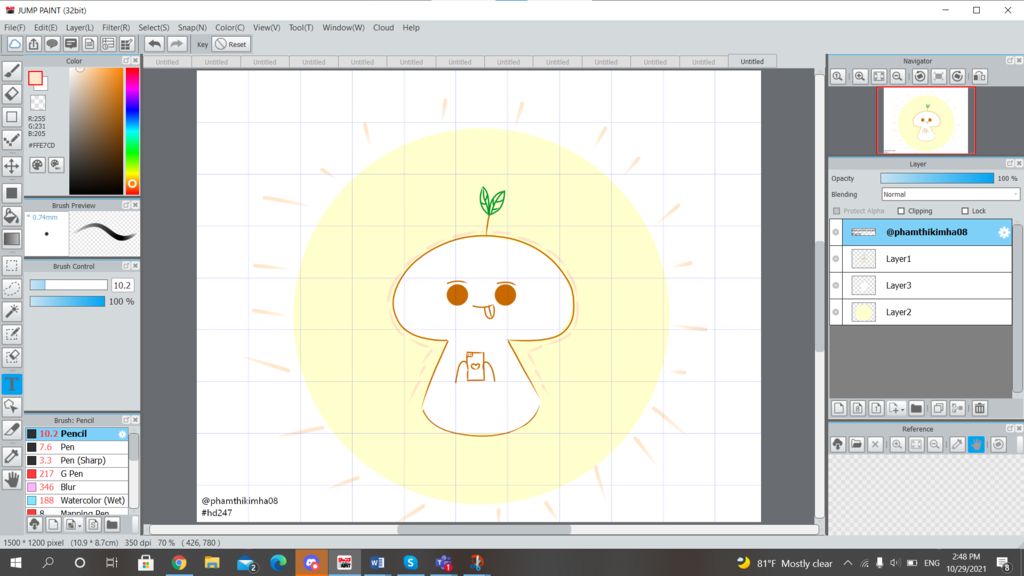
Task: Open gear settings of @phamthikimha08 layer
Action: click(x=1004, y=232)
